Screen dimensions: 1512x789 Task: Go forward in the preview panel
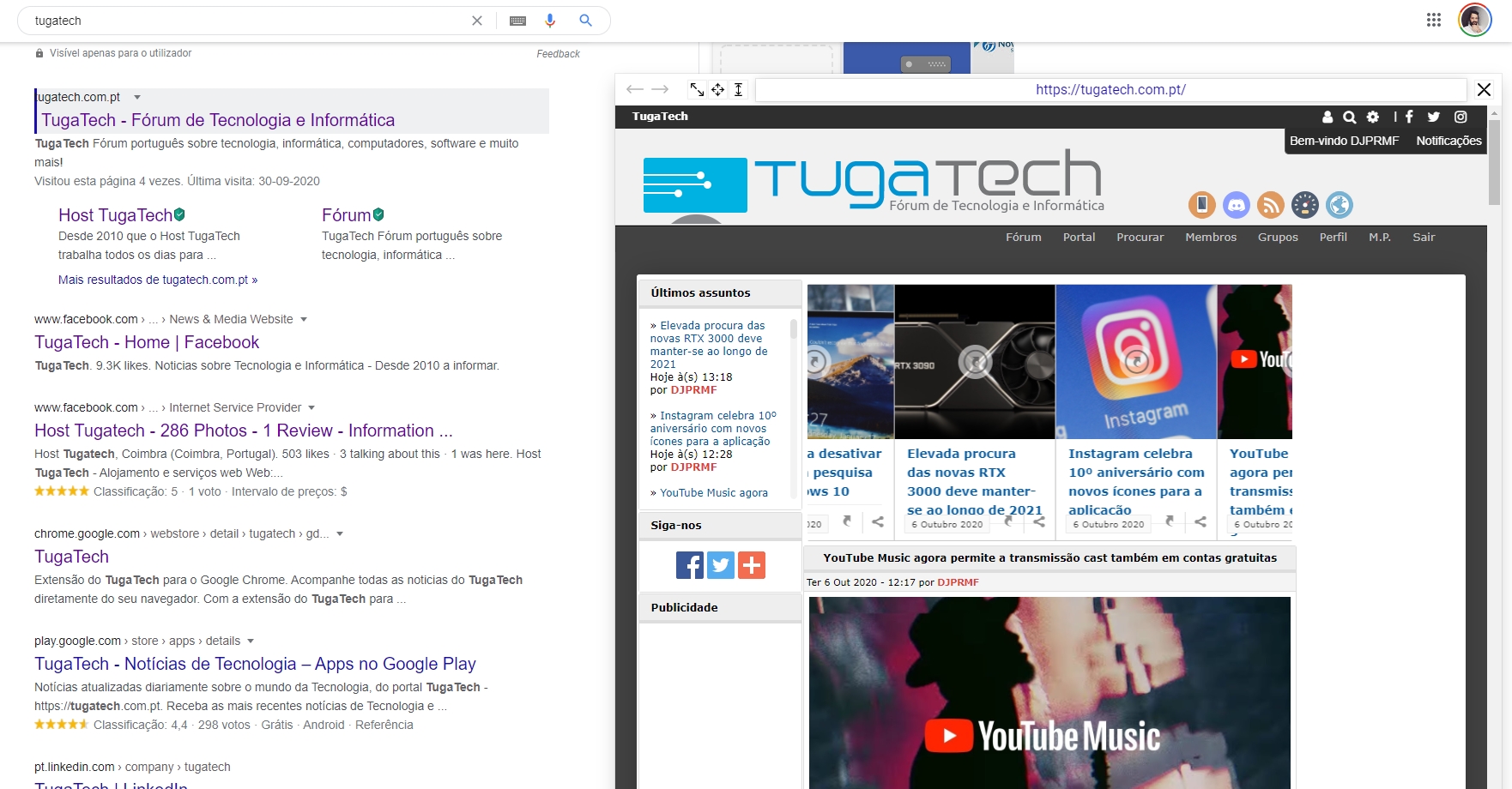660,89
